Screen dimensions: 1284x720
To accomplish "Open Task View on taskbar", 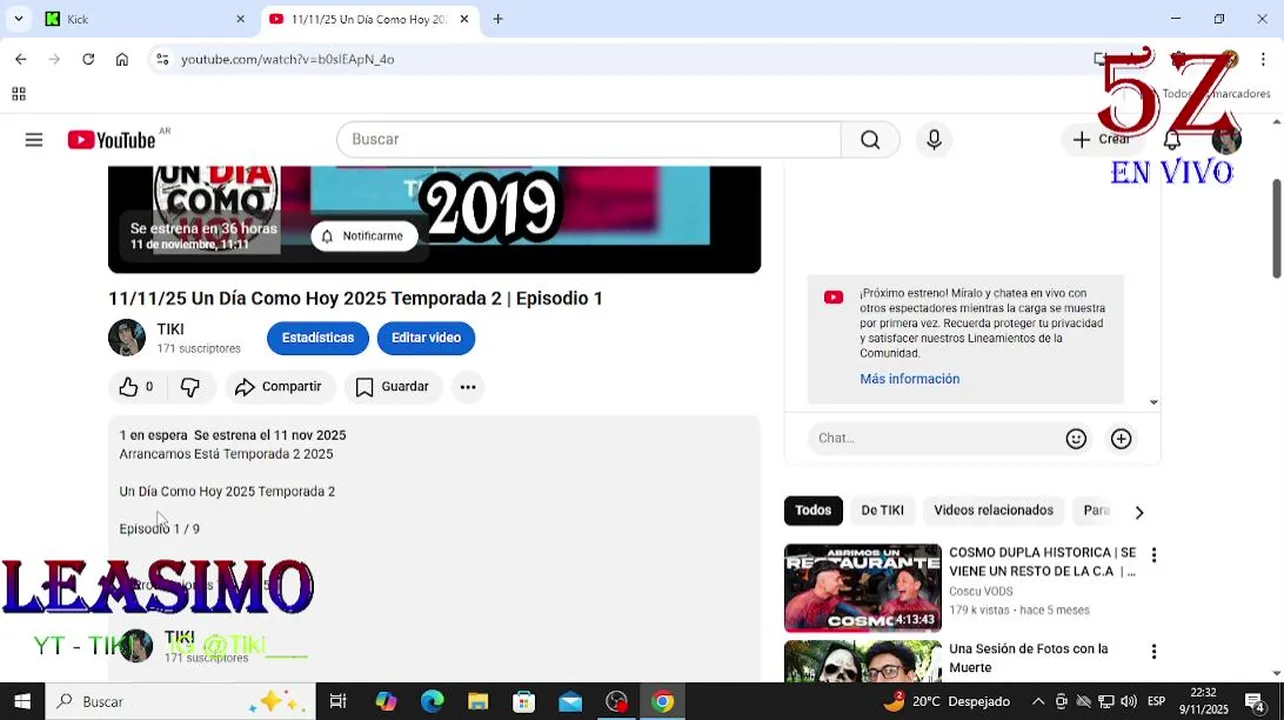I will tap(338, 702).
